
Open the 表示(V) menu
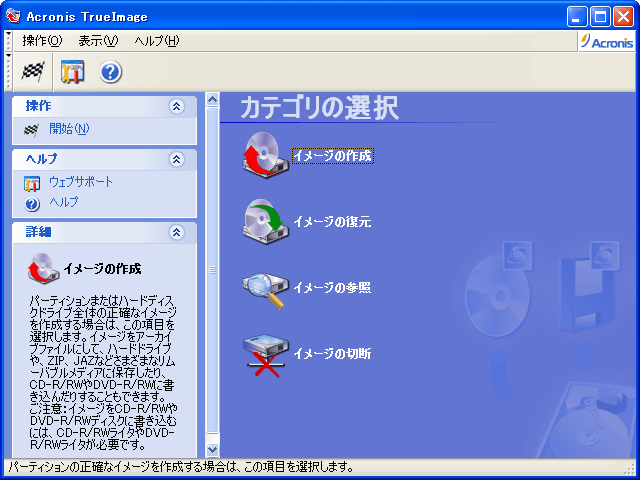click(x=98, y=41)
